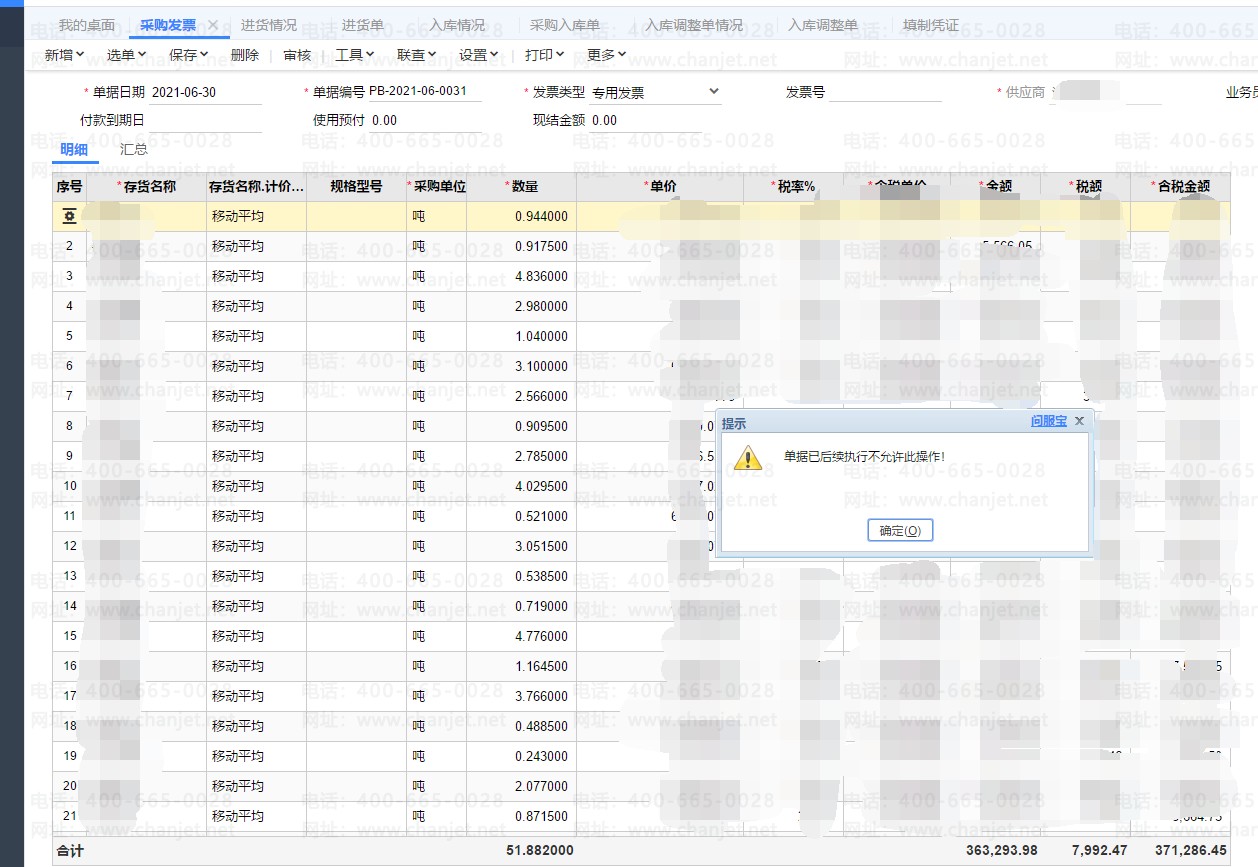Close the 采购发票 tab
1258x867 pixels.
[x=213, y=25]
